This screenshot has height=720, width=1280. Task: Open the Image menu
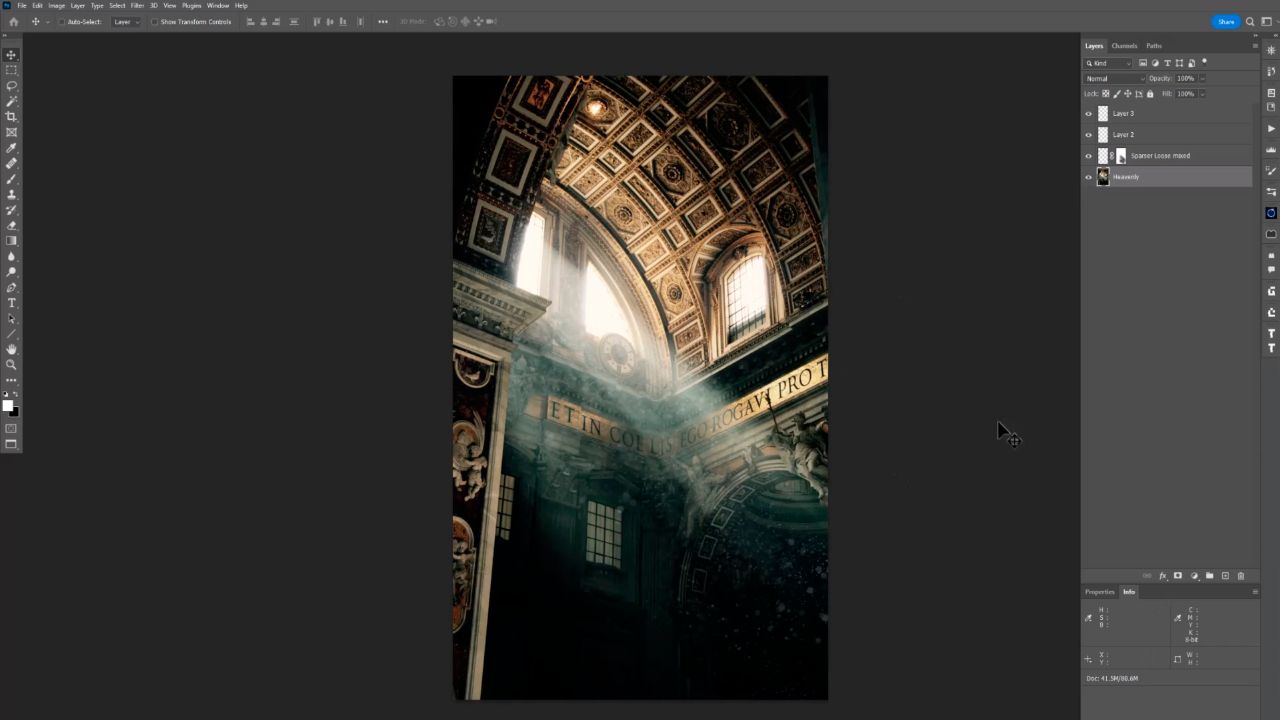pyautogui.click(x=57, y=6)
